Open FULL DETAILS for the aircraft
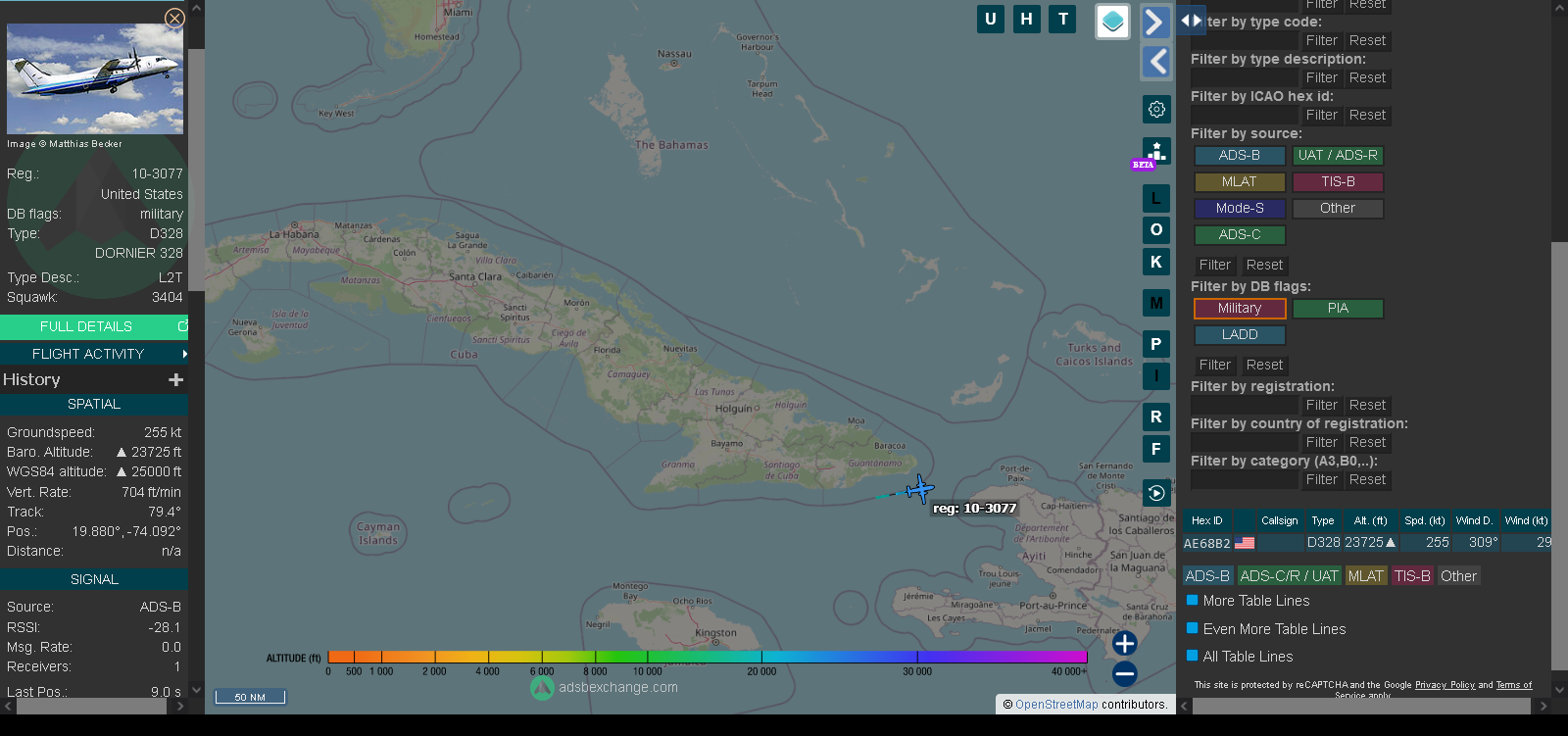The image size is (1568, 736). tap(94, 326)
